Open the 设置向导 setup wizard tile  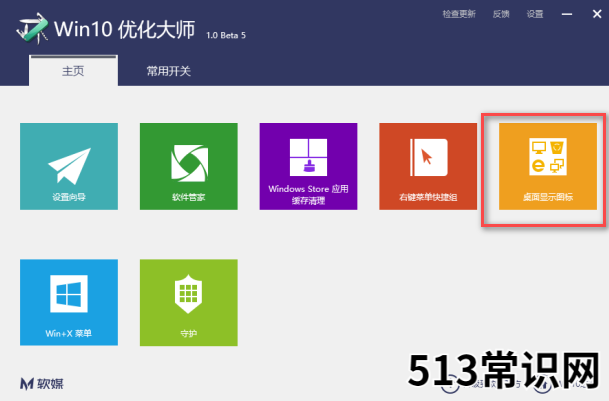tap(69, 166)
